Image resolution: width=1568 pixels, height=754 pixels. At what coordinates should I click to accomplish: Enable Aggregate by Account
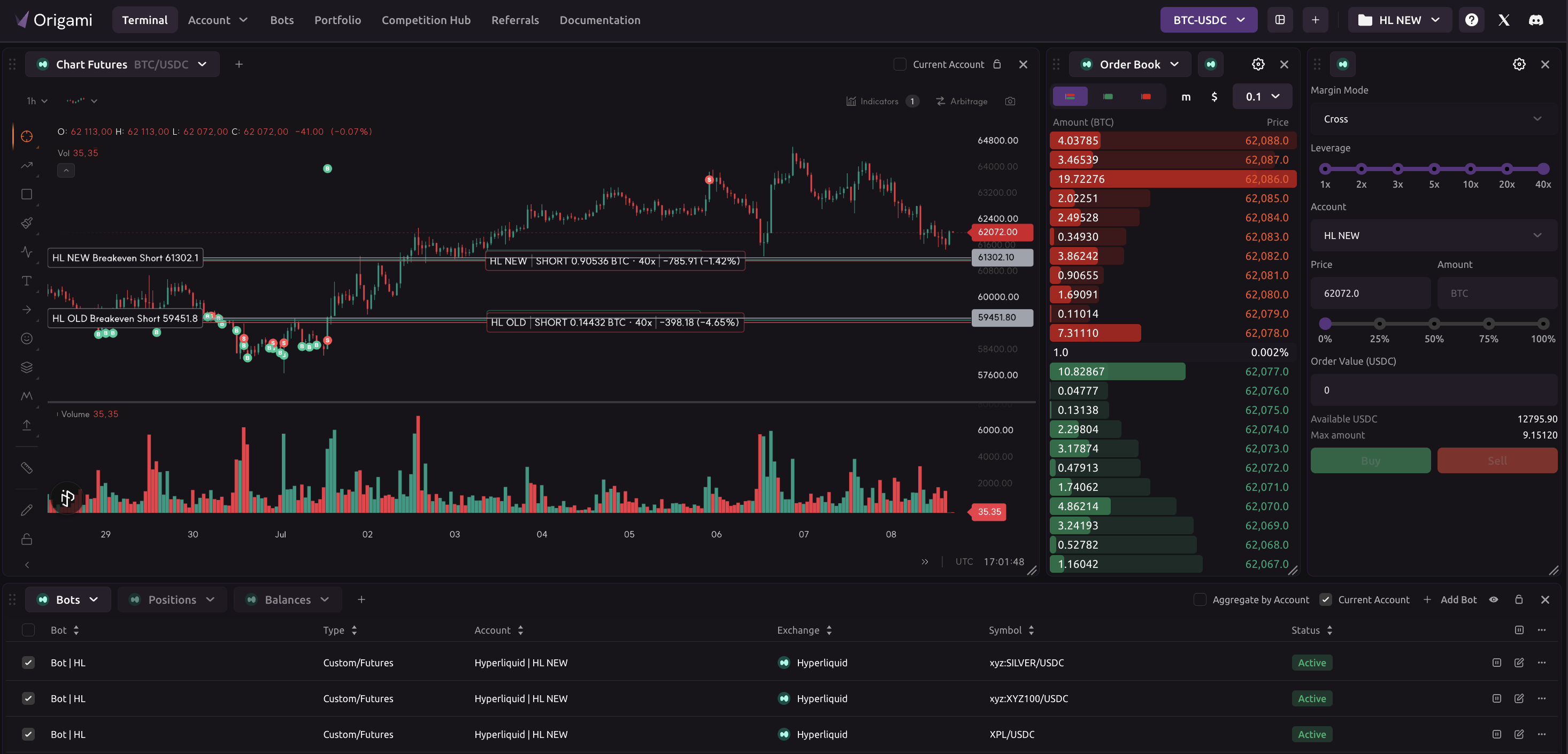1200,599
